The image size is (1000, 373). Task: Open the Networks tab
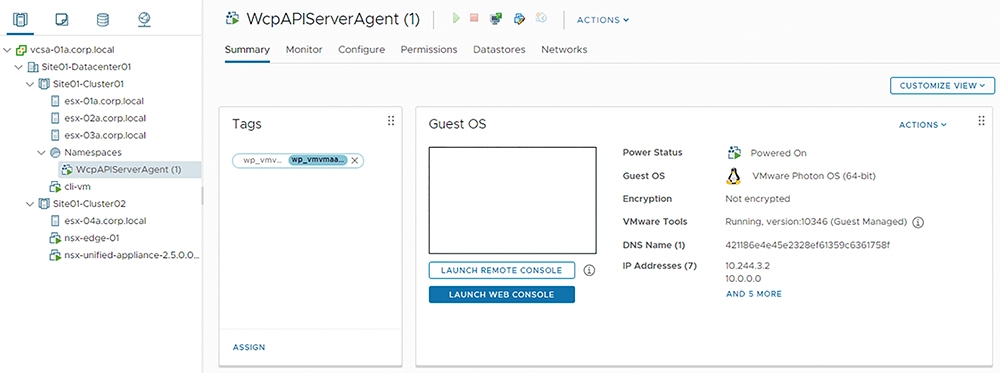tap(564, 49)
